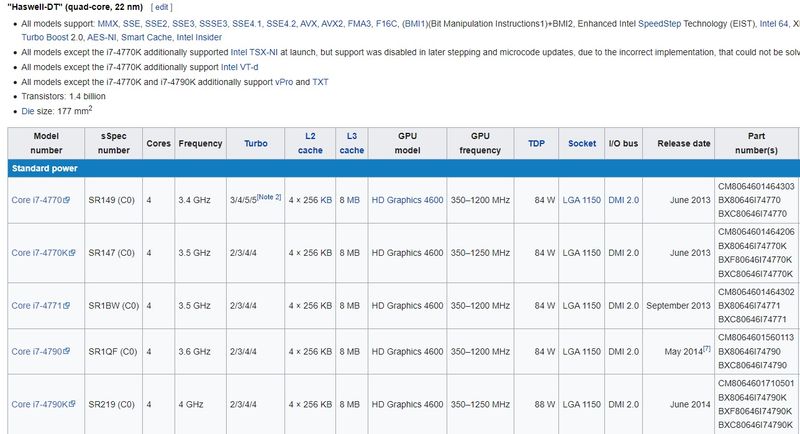Open the Core i7-4790 external link
The height and width of the screenshot is (434, 800).
point(40,351)
